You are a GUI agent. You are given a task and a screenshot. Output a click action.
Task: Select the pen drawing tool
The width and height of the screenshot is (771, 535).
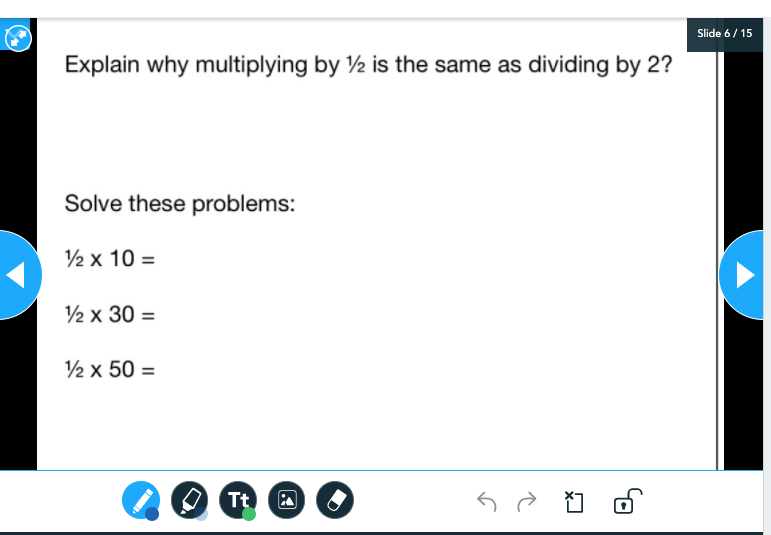[139, 498]
